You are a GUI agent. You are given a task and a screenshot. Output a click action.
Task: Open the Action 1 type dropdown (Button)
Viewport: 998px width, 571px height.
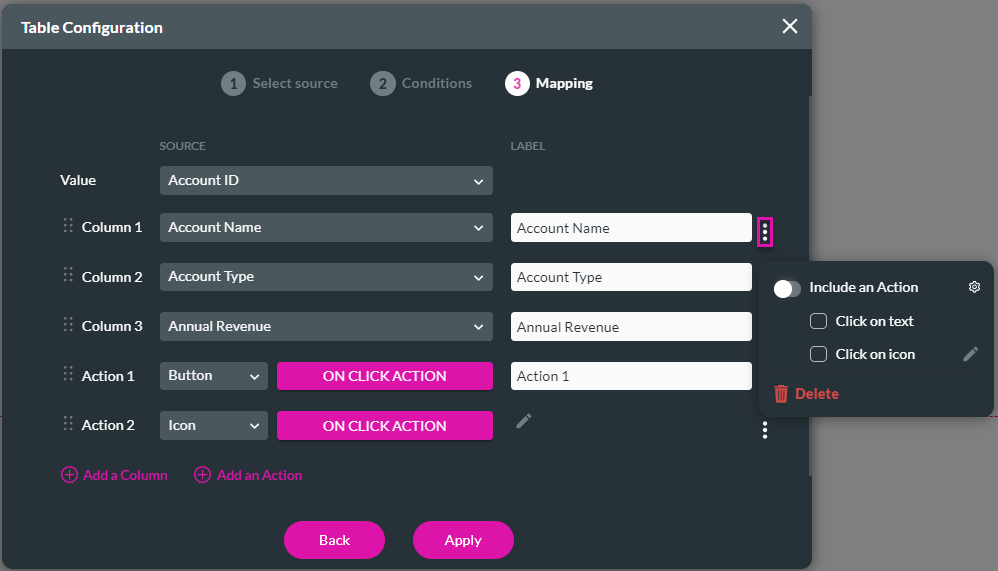point(214,376)
